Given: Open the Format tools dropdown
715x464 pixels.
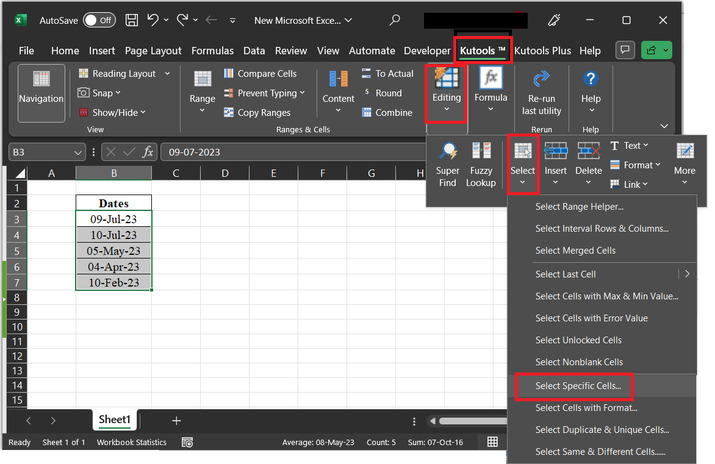Looking at the screenshot, I should click(x=635, y=165).
